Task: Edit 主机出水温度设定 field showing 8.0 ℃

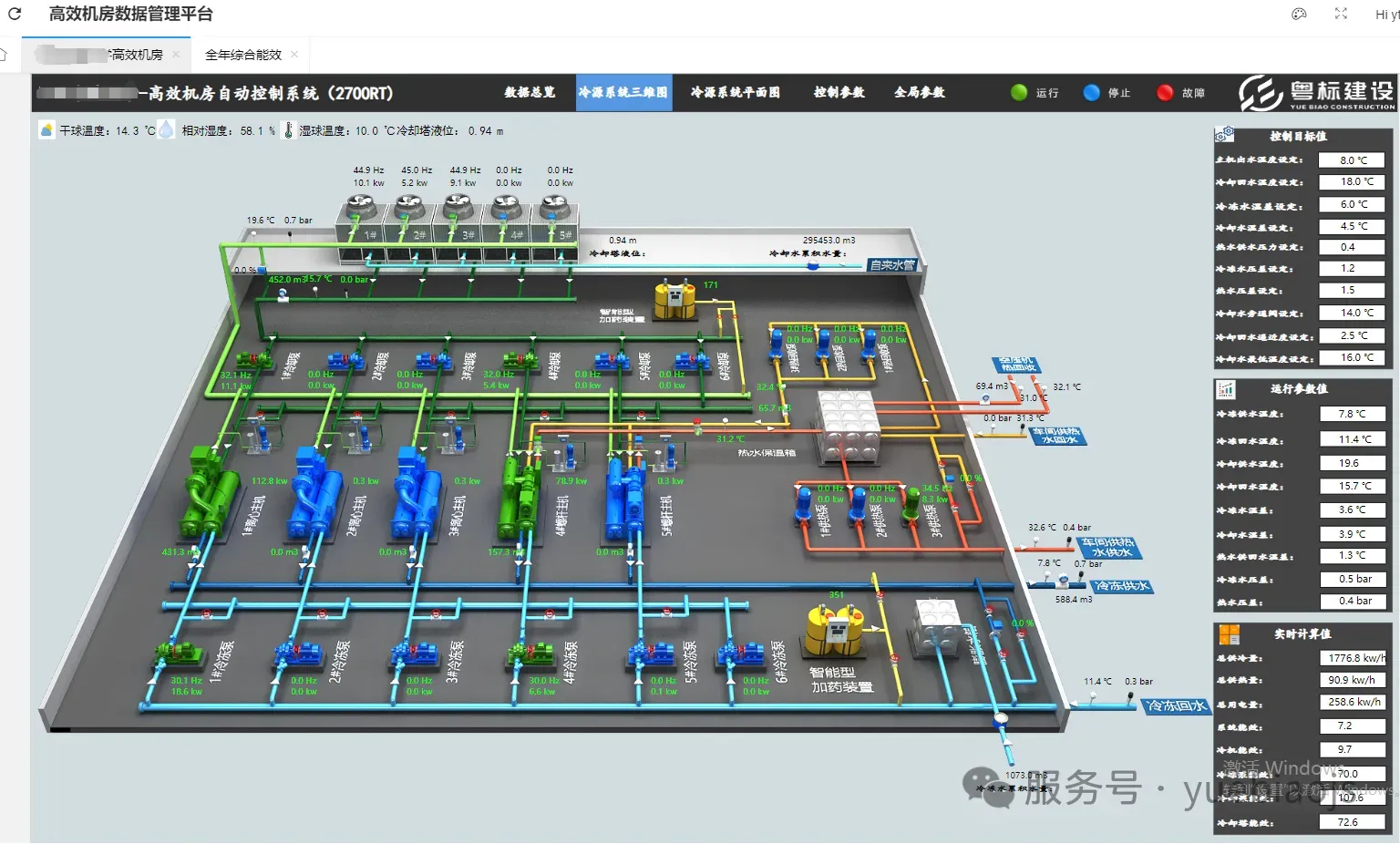Action: point(1352,160)
